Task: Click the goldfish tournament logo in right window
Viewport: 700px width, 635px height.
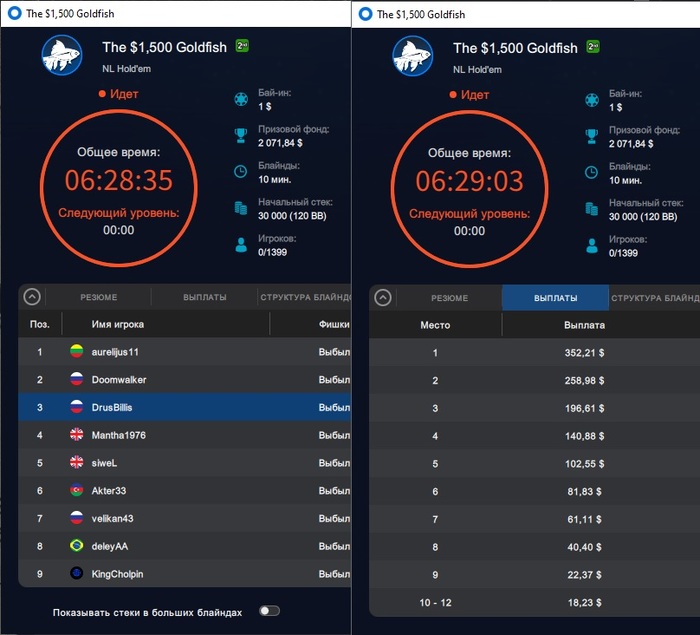Action: 412,56
